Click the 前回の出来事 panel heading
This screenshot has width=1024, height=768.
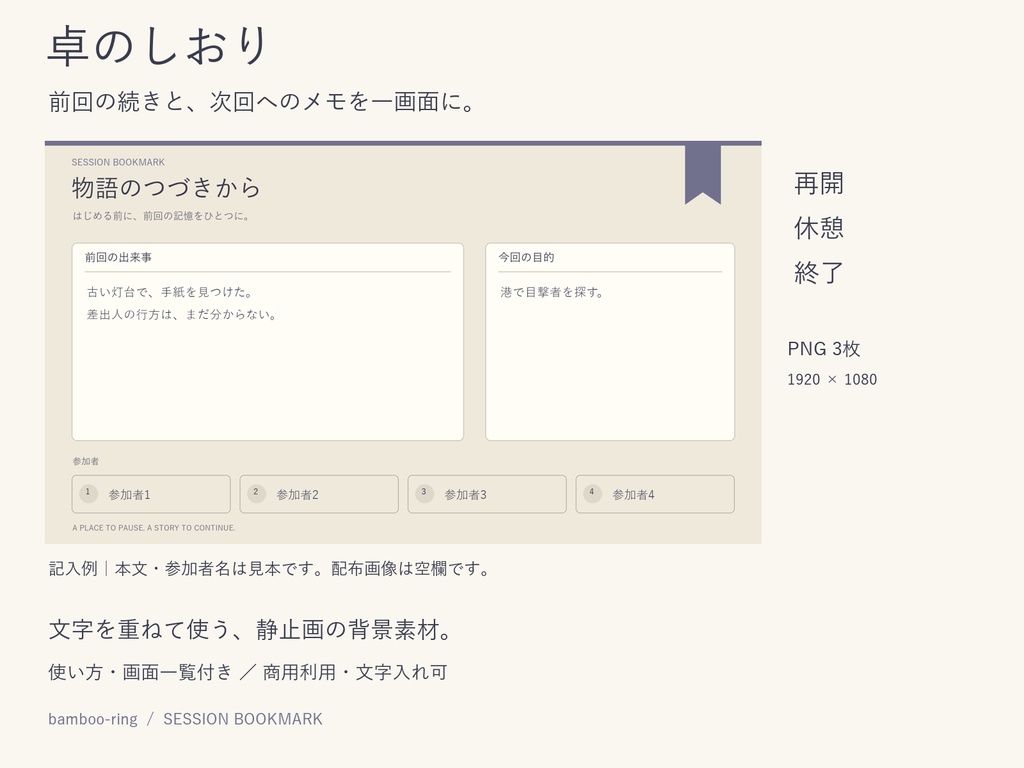tap(118, 257)
